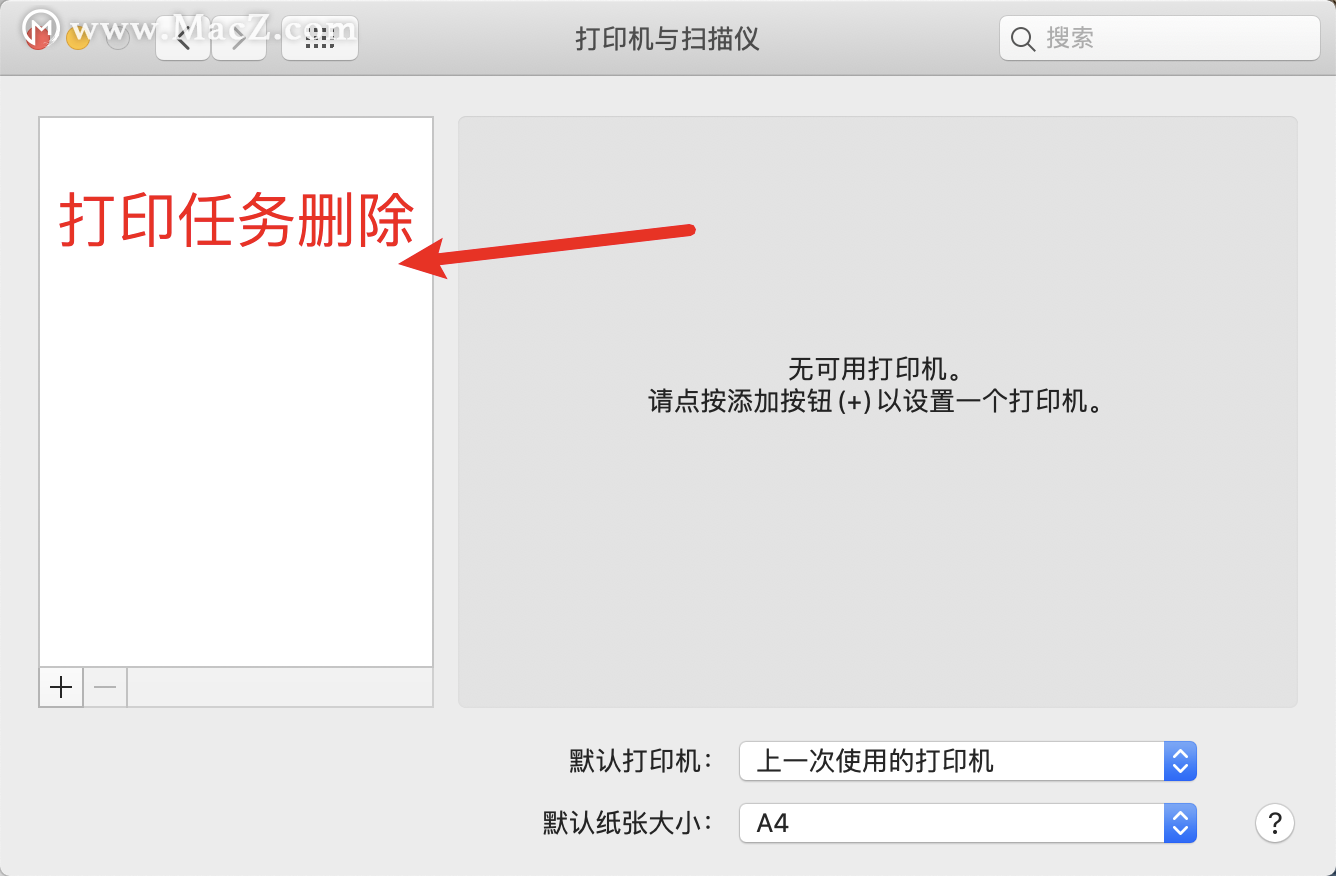Minimize window with the yellow button
Image resolution: width=1336 pixels, height=876 pixels.
coord(78,38)
